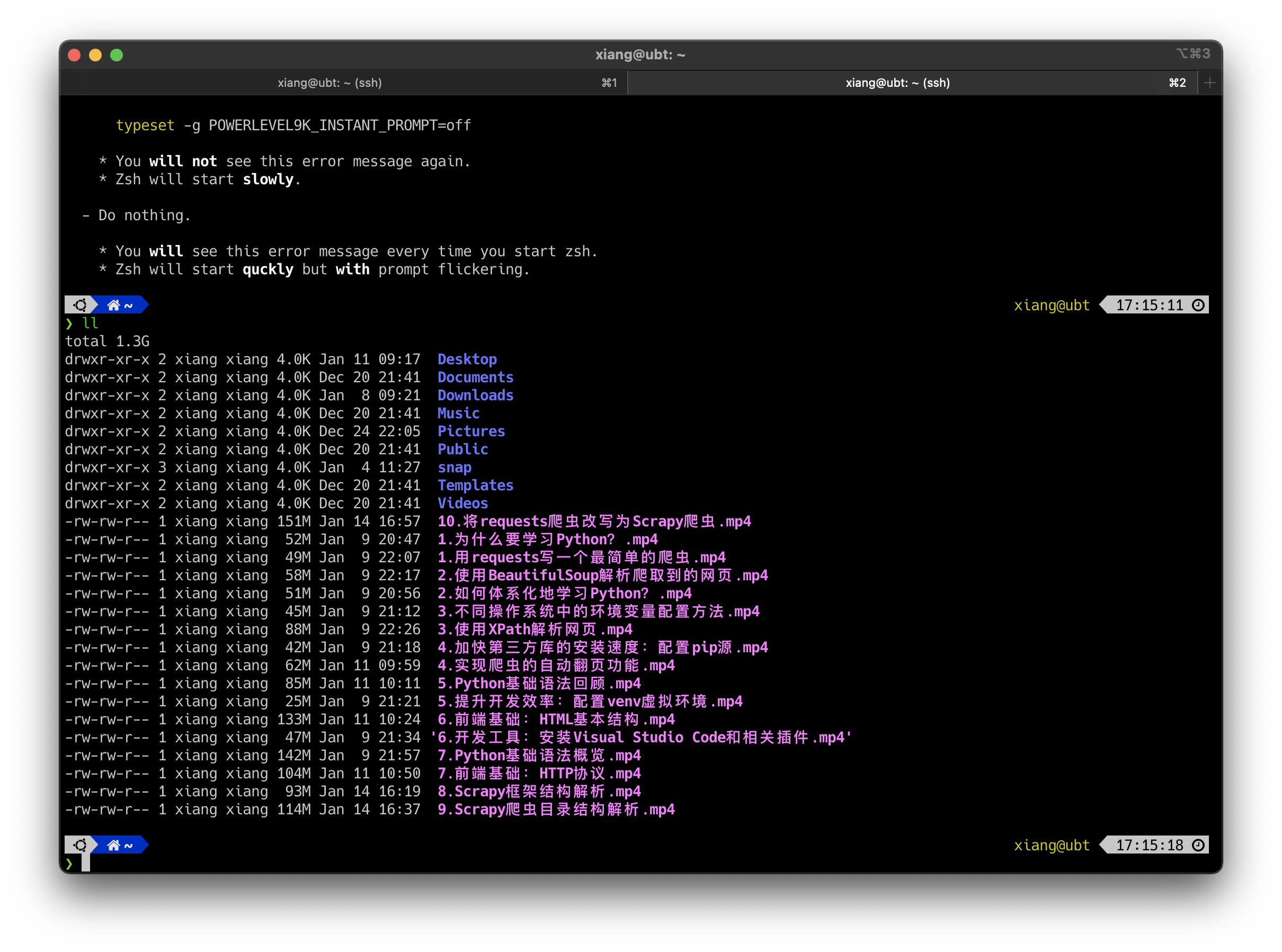
Task: Switch to the first ssh tab
Action: (x=343, y=83)
